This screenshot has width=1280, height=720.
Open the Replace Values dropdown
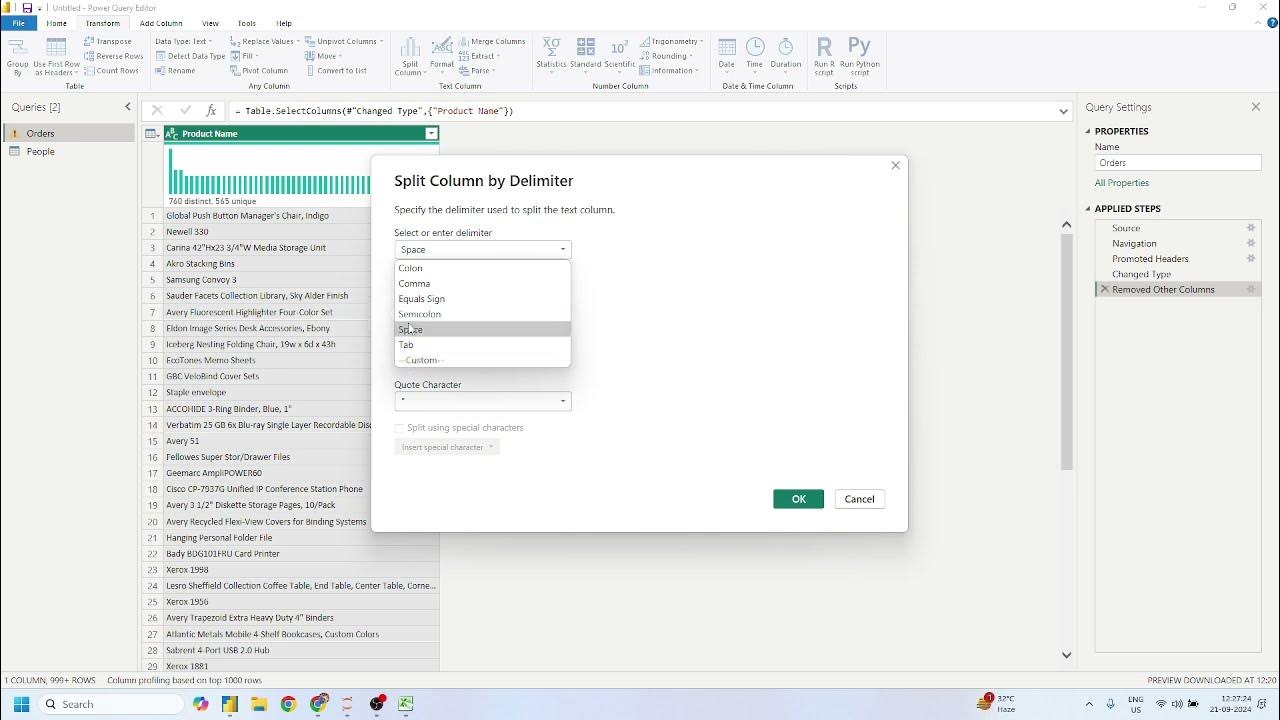264,41
